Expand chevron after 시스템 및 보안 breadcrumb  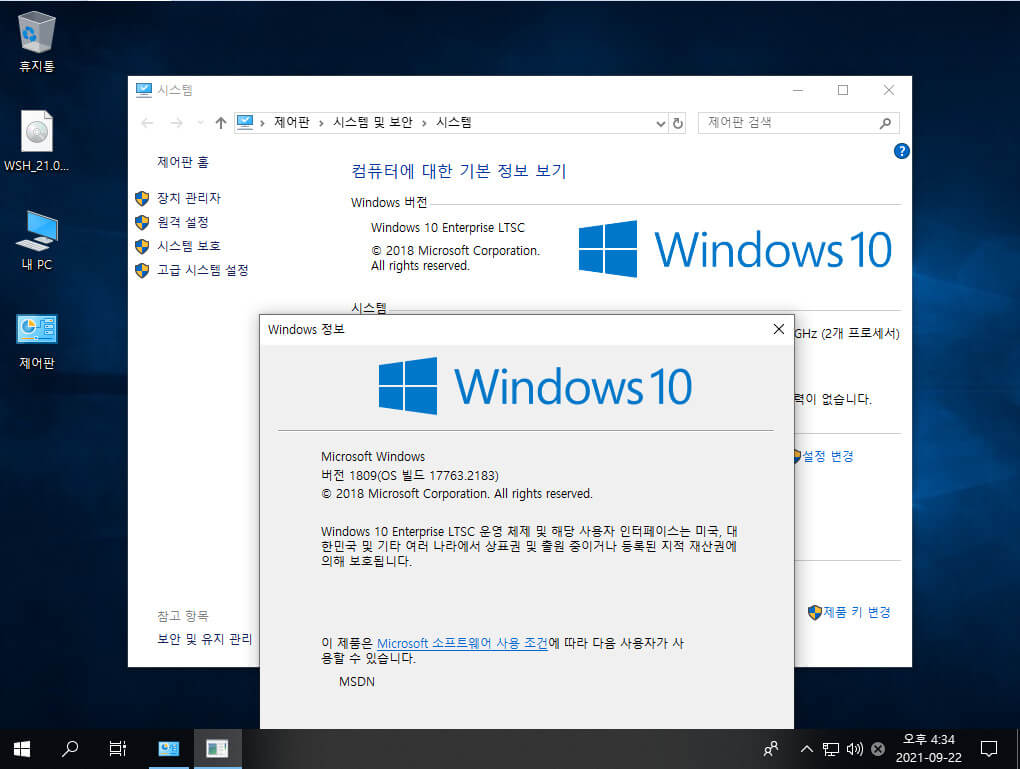click(424, 123)
